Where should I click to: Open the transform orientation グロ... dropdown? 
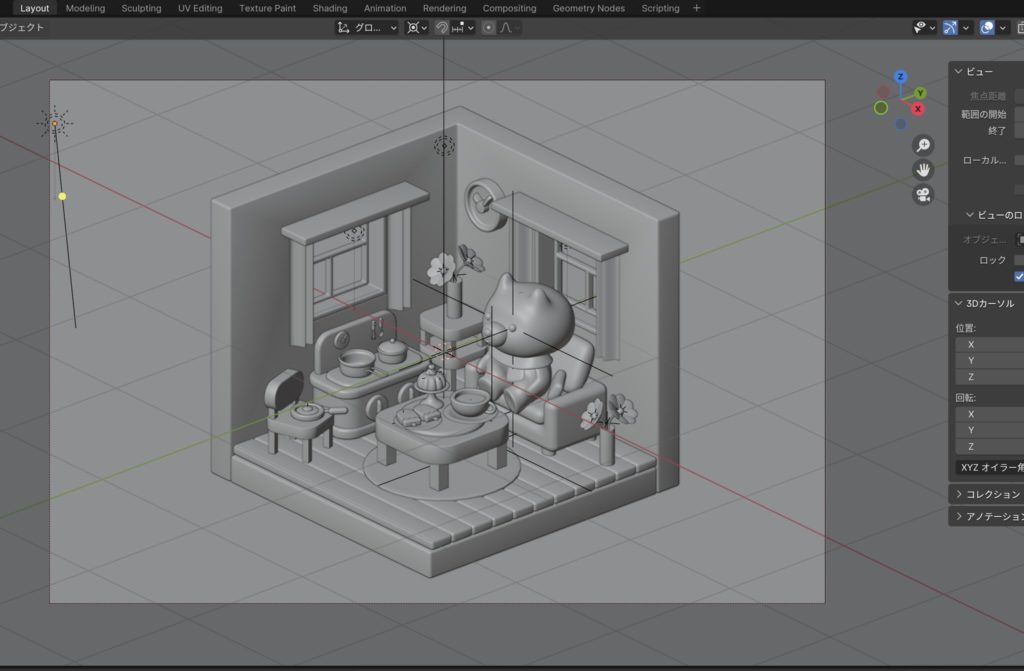tap(366, 28)
